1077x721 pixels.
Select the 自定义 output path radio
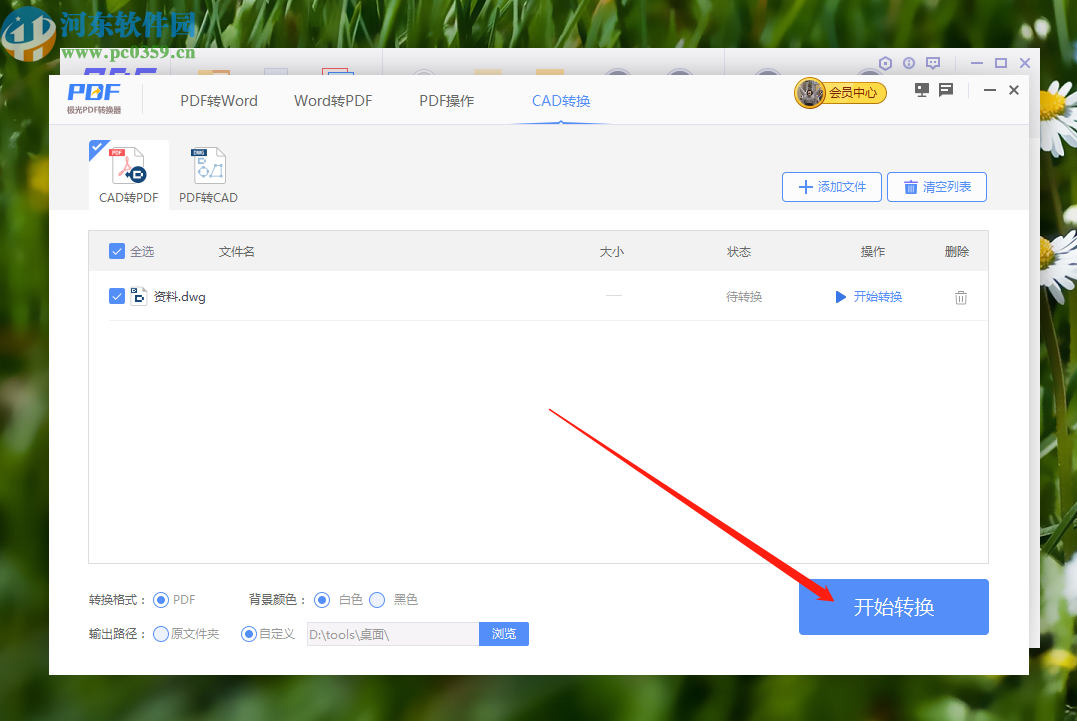[x=247, y=633]
